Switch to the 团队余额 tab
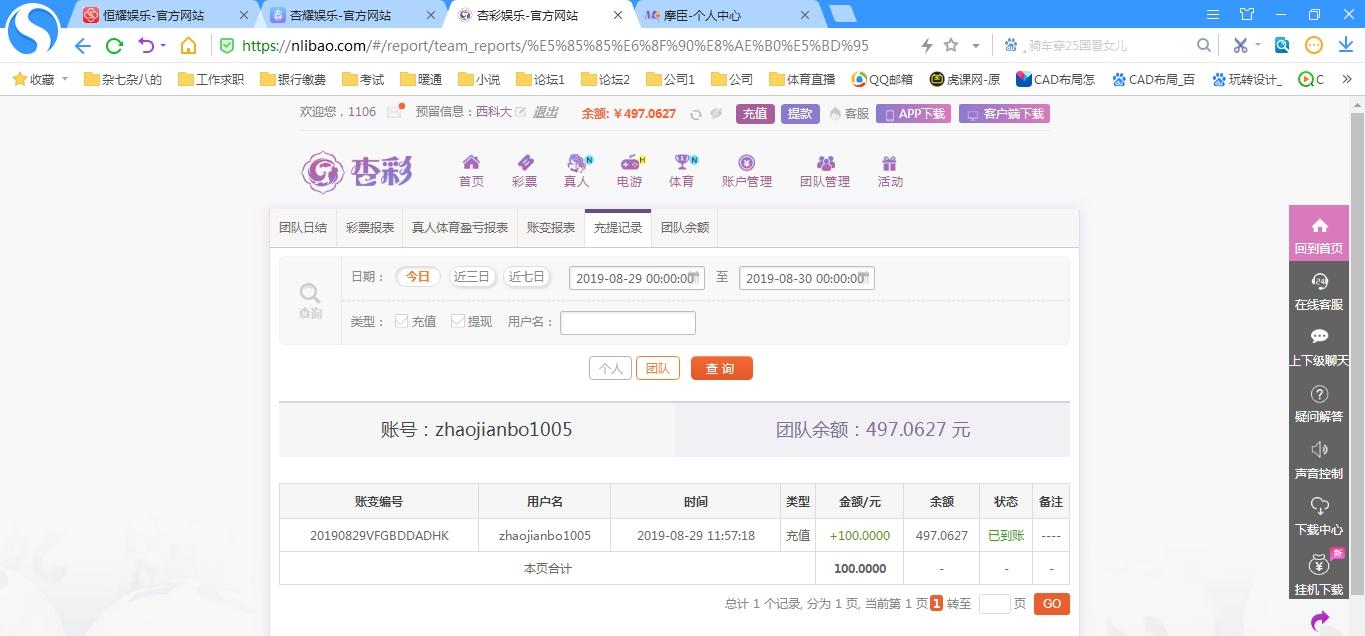 [x=684, y=227]
